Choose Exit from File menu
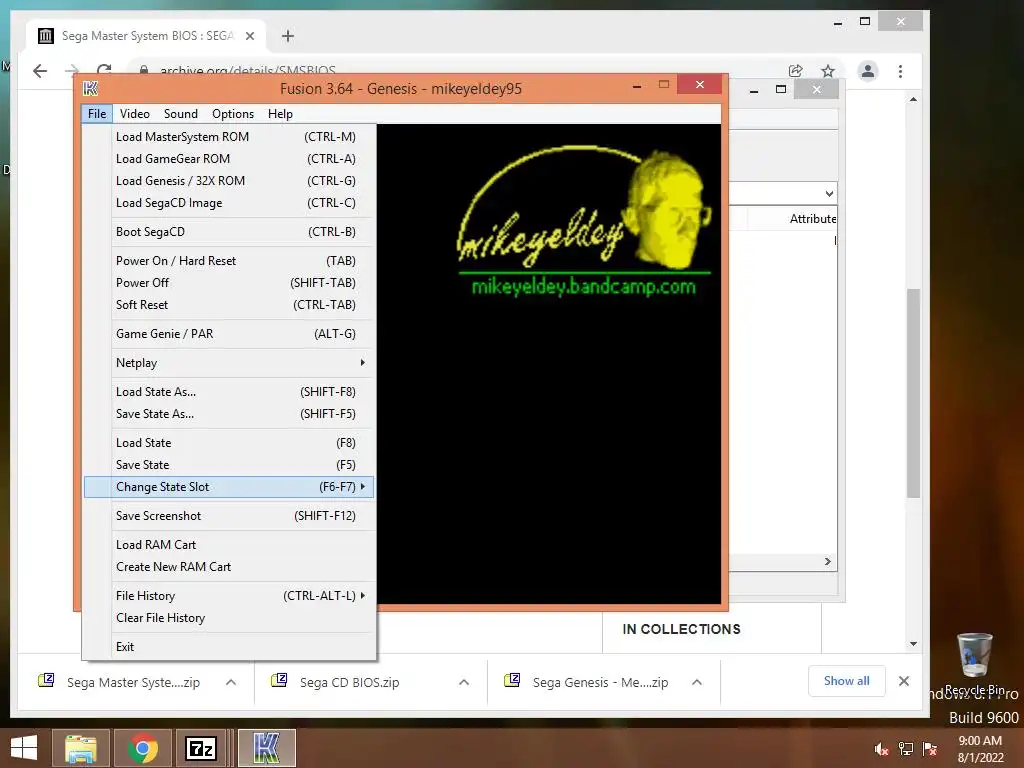This screenshot has height=768, width=1024. [229, 647]
